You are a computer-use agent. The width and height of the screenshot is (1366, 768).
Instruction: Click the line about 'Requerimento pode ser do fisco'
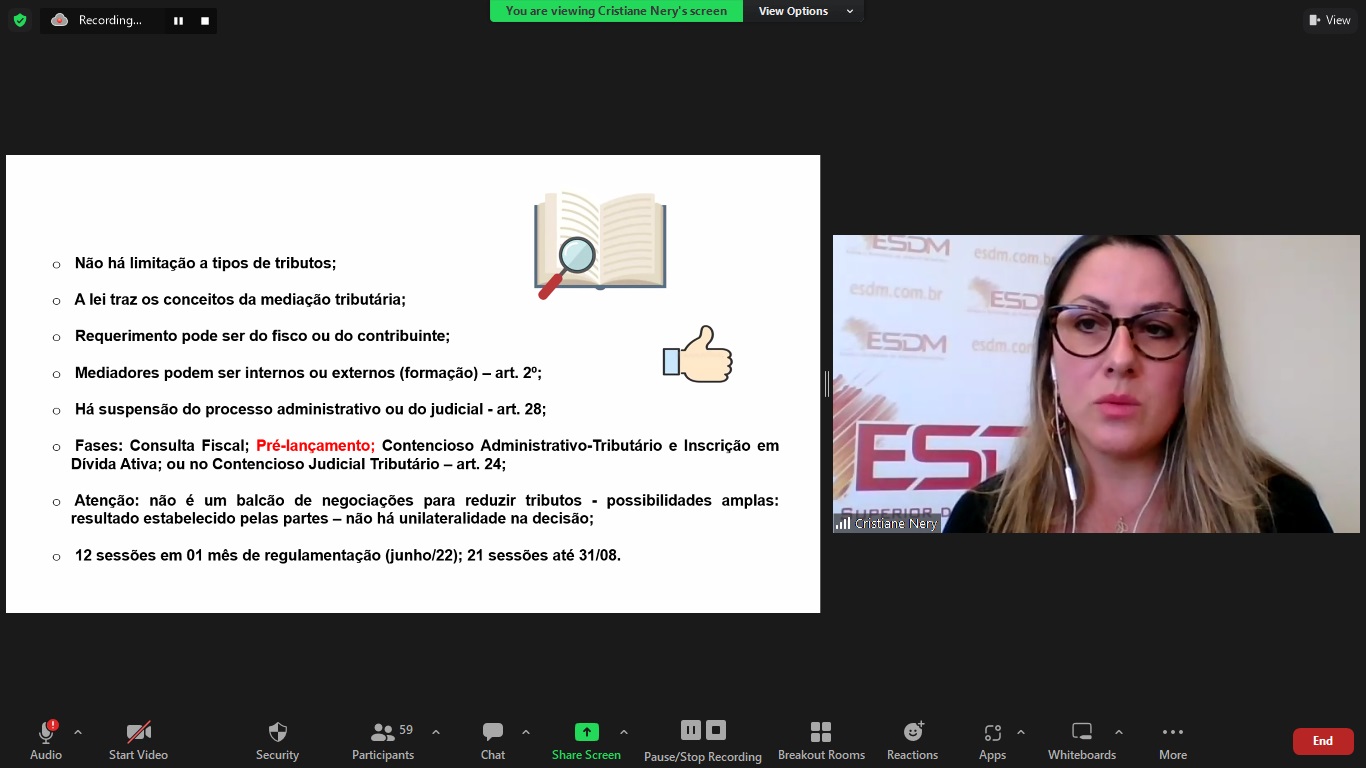pos(262,336)
